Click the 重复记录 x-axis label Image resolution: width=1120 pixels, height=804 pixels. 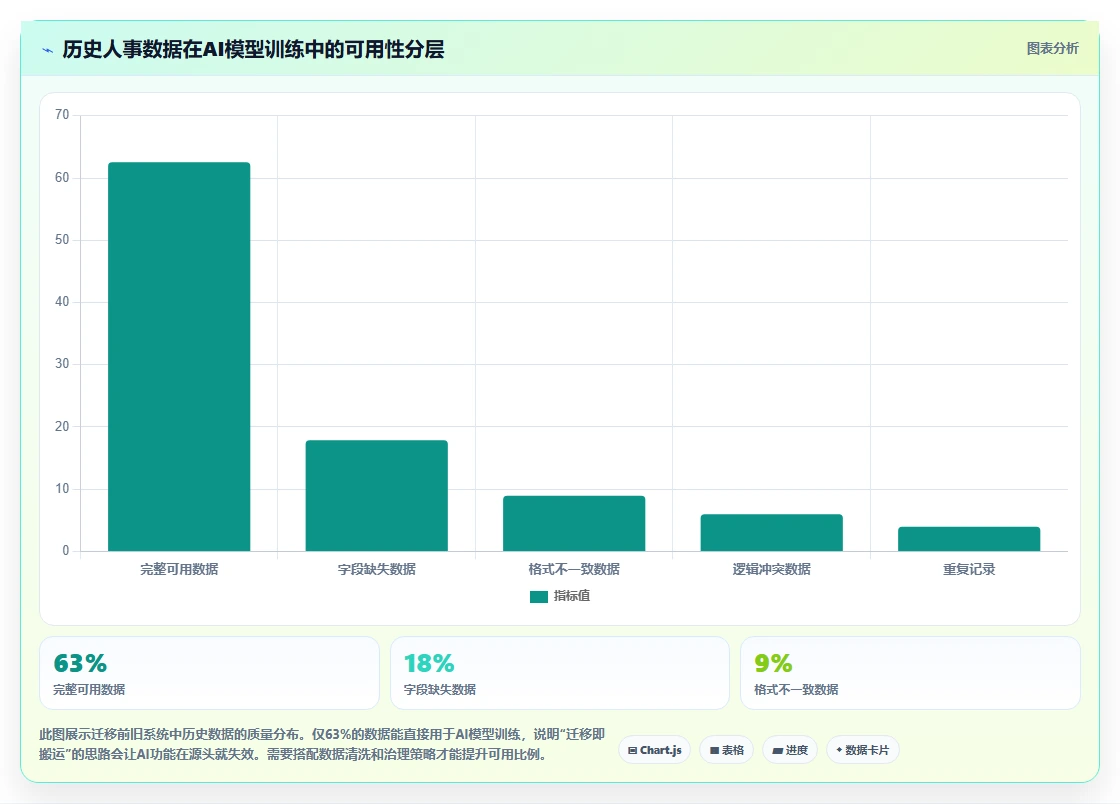click(969, 569)
